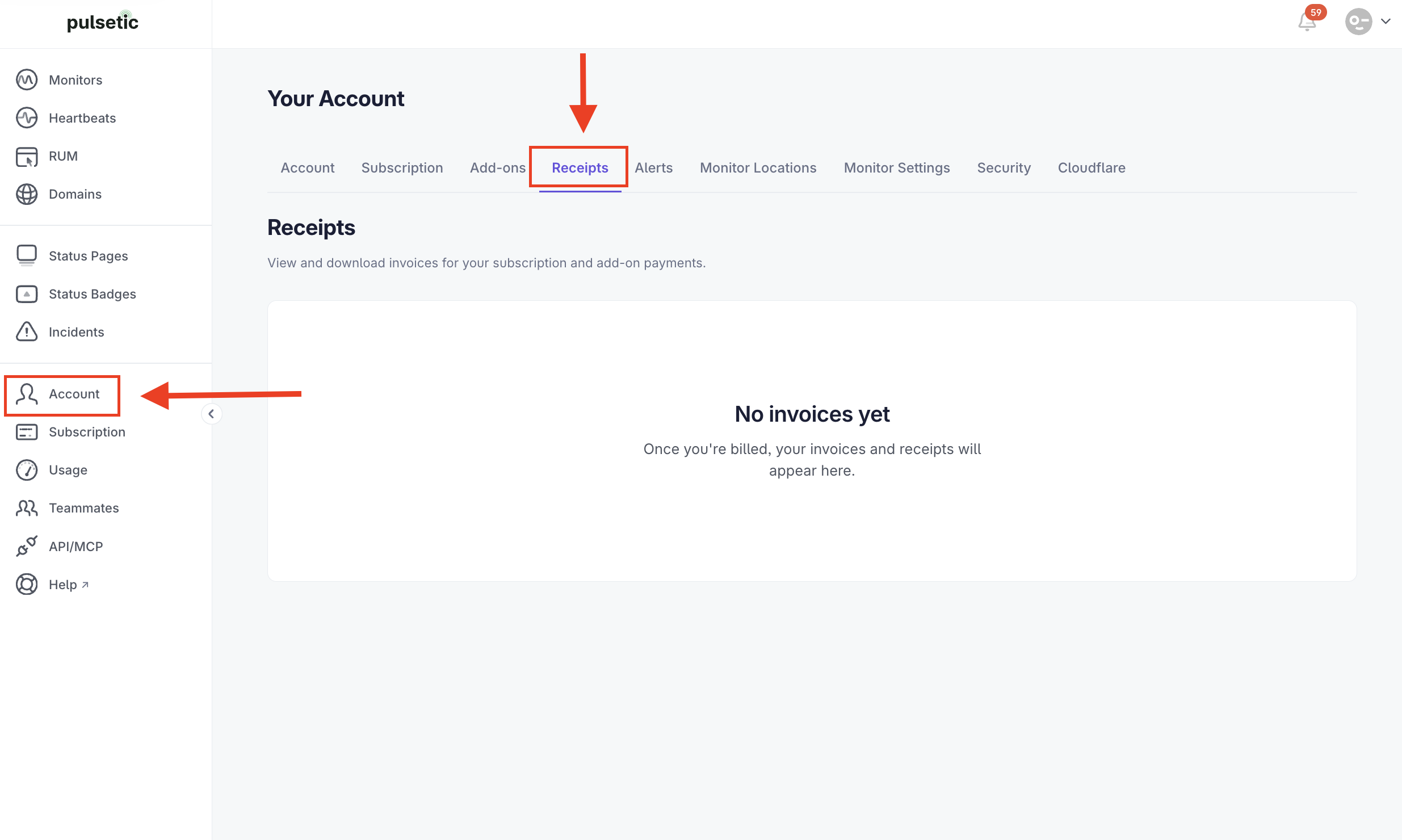Switch to the Subscription tab
Viewport: 1402px width, 840px height.
402,168
